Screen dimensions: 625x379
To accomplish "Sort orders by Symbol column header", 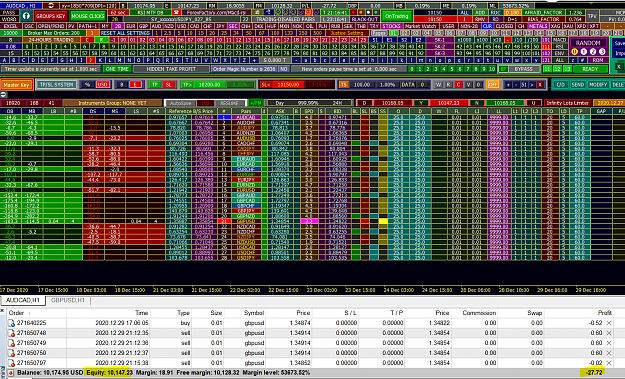I will 254,313.
